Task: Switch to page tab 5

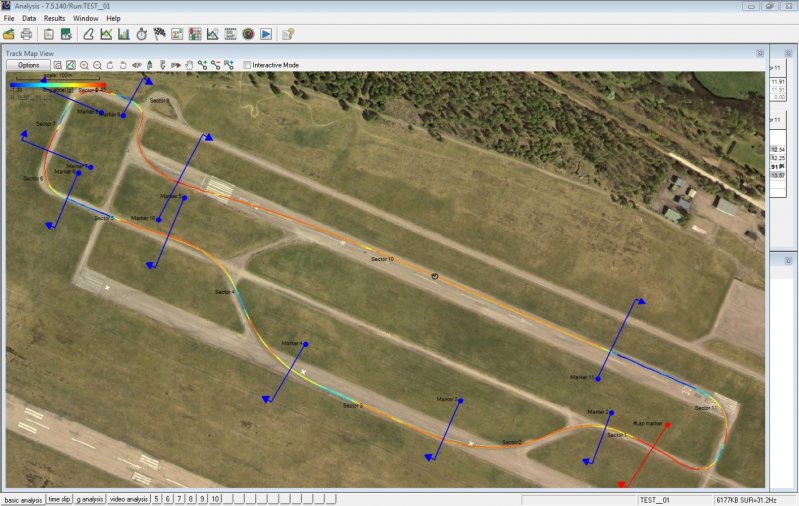Action: coord(156,499)
